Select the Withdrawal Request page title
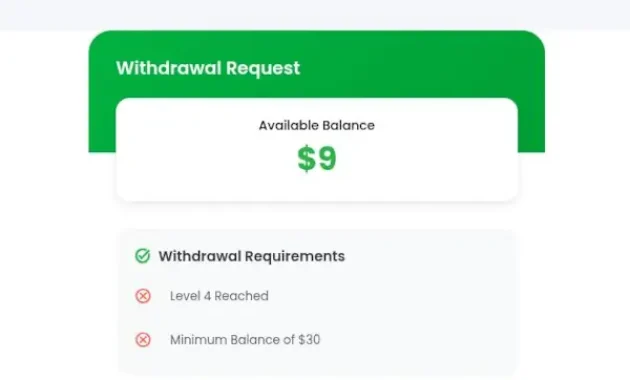 coord(208,68)
